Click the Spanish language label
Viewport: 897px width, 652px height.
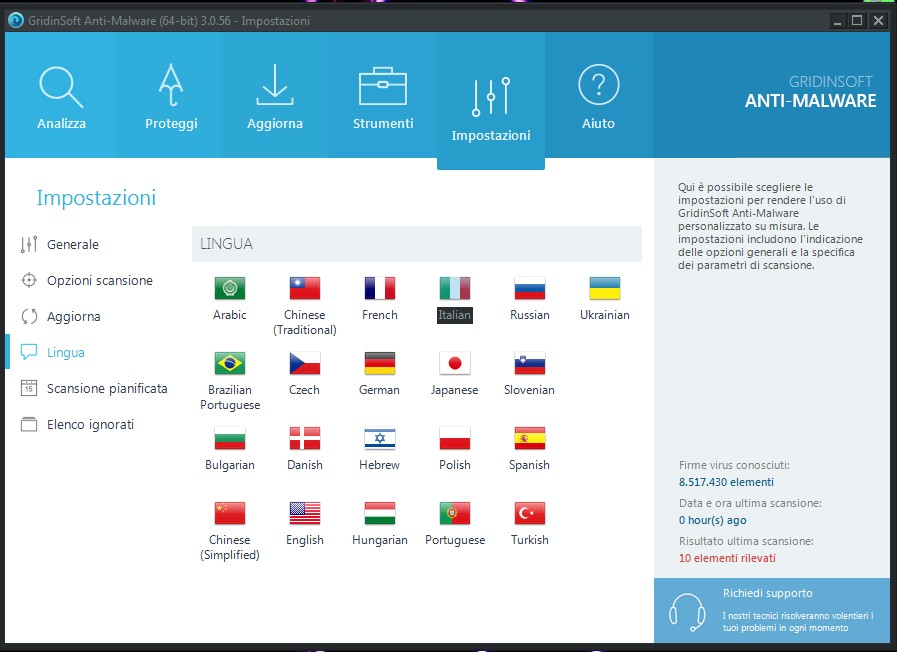(529, 465)
